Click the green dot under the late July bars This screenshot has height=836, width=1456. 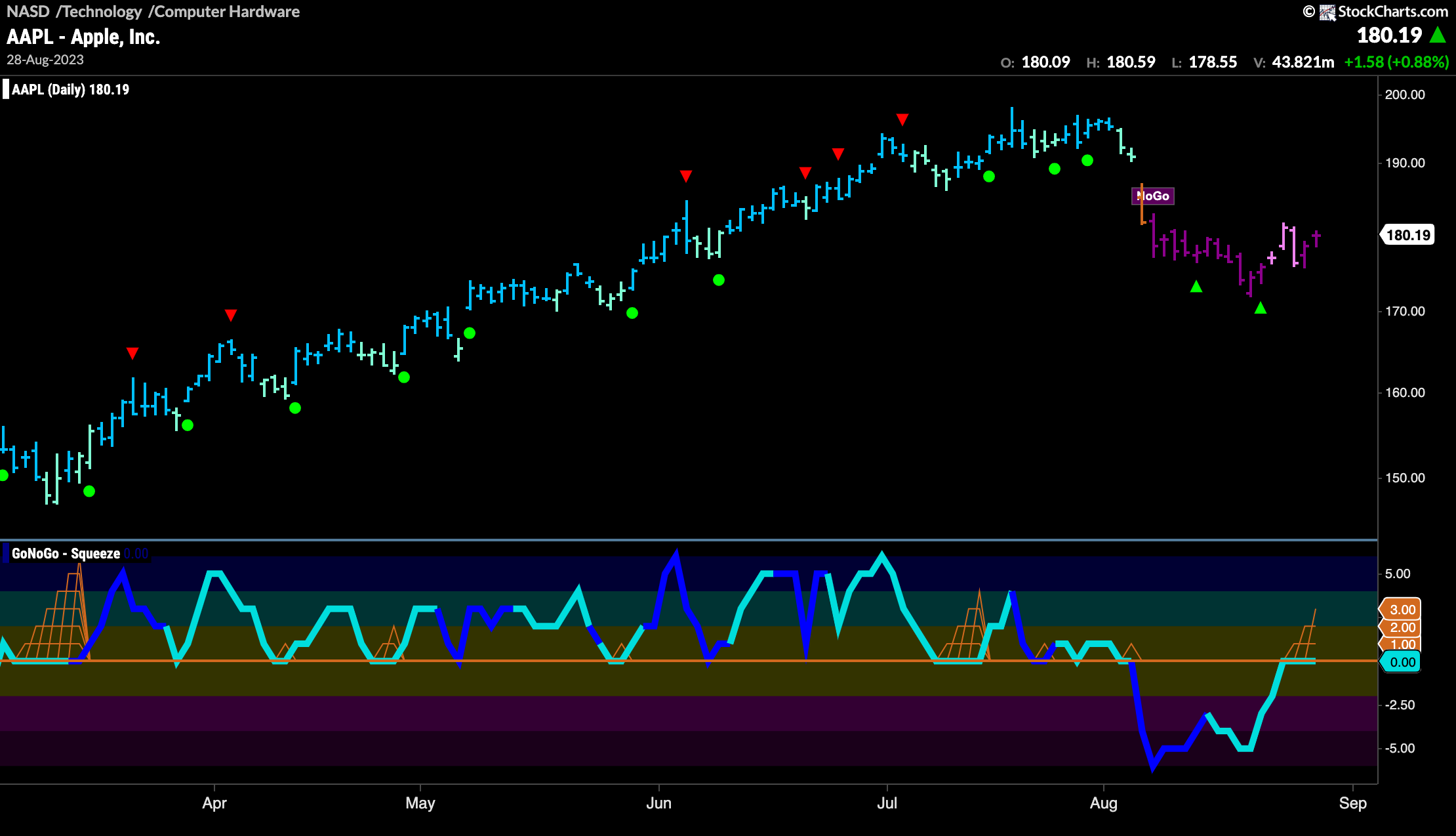1087,160
